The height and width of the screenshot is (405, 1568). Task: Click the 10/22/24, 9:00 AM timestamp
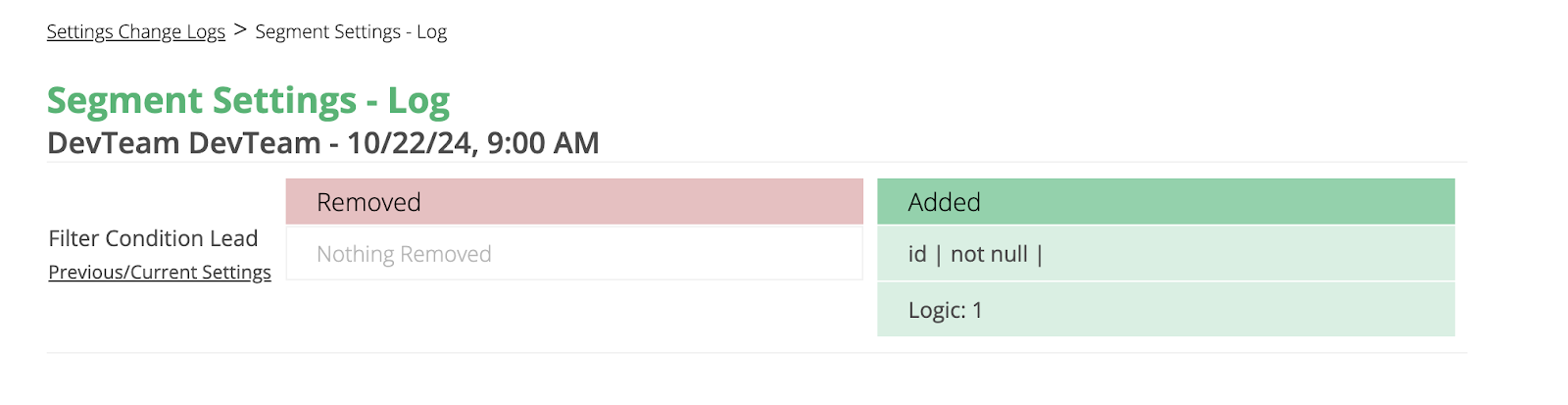(472, 143)
